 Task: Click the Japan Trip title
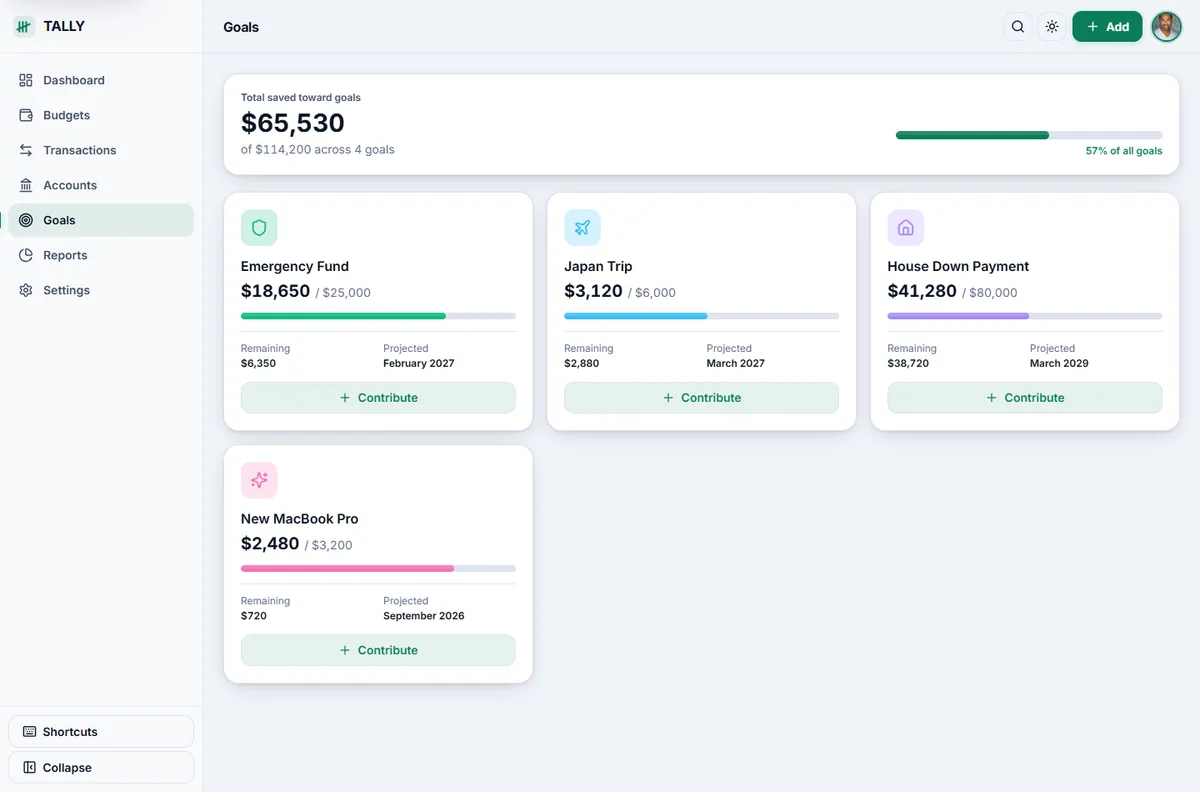point(598,266)
